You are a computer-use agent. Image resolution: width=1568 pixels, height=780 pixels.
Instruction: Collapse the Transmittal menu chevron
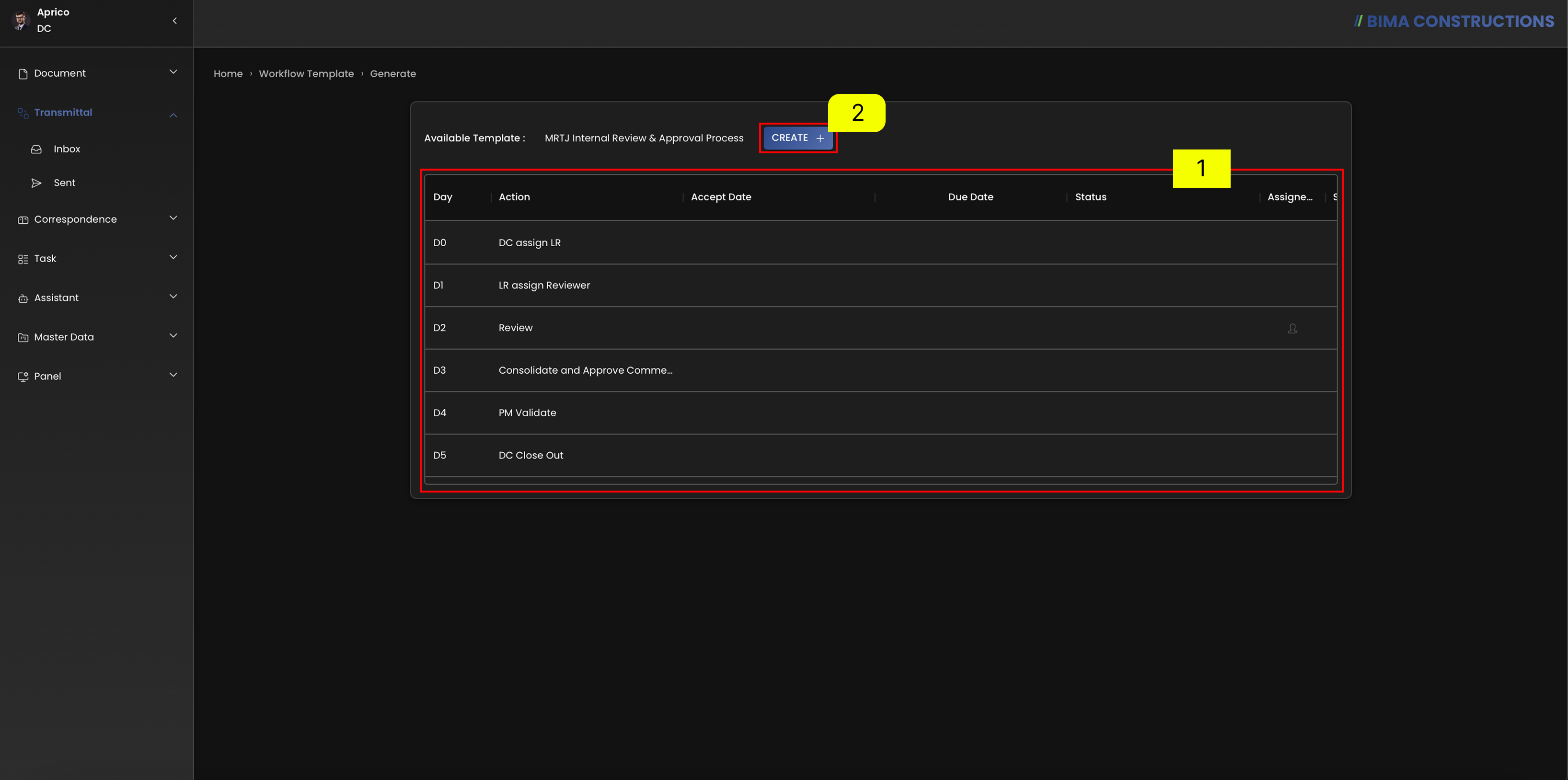(173, 115)
